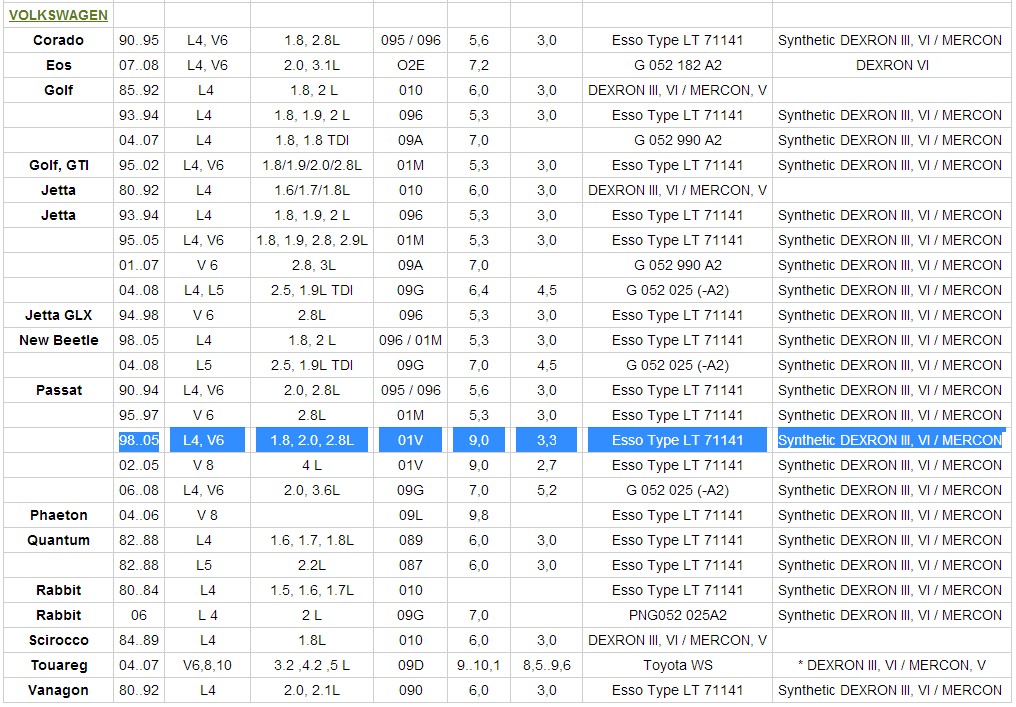Select the 80..84 year range for Rabbit
The width and height of the screenshot is (1016, 707).
click(139, 590)
